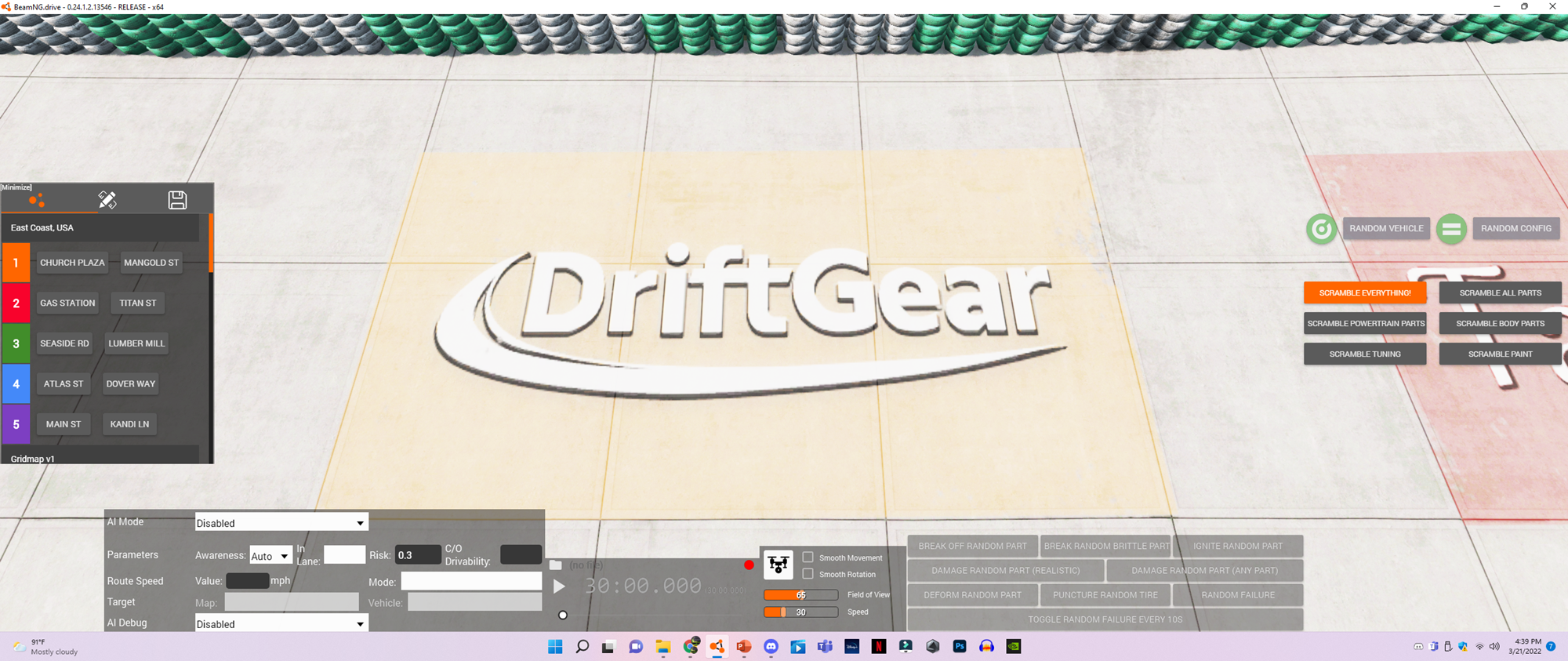Click the camera Speed slider
Image resolution: width=1568 pixels, height=661 pixels.
pyautogui.click(x=800, y=612)
